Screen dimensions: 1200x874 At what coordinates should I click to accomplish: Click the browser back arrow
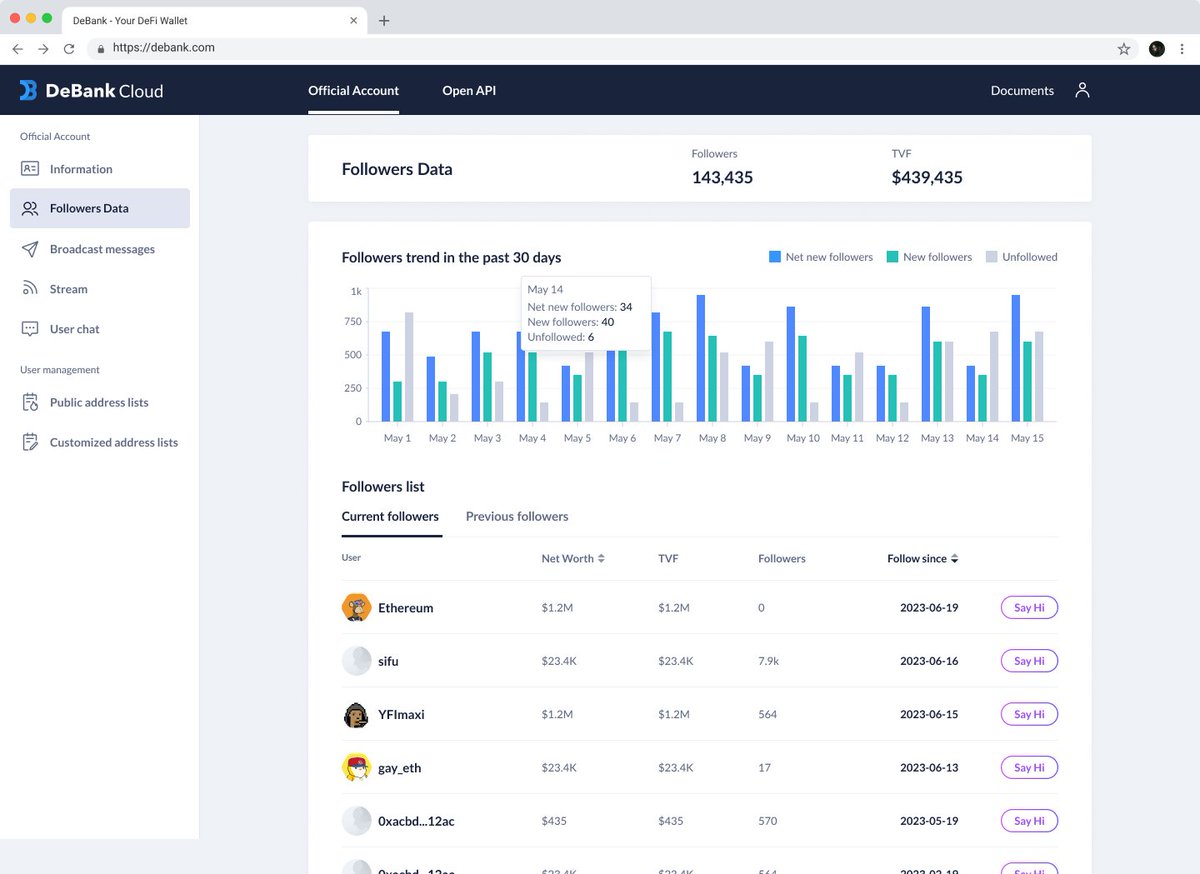point(18,48)
